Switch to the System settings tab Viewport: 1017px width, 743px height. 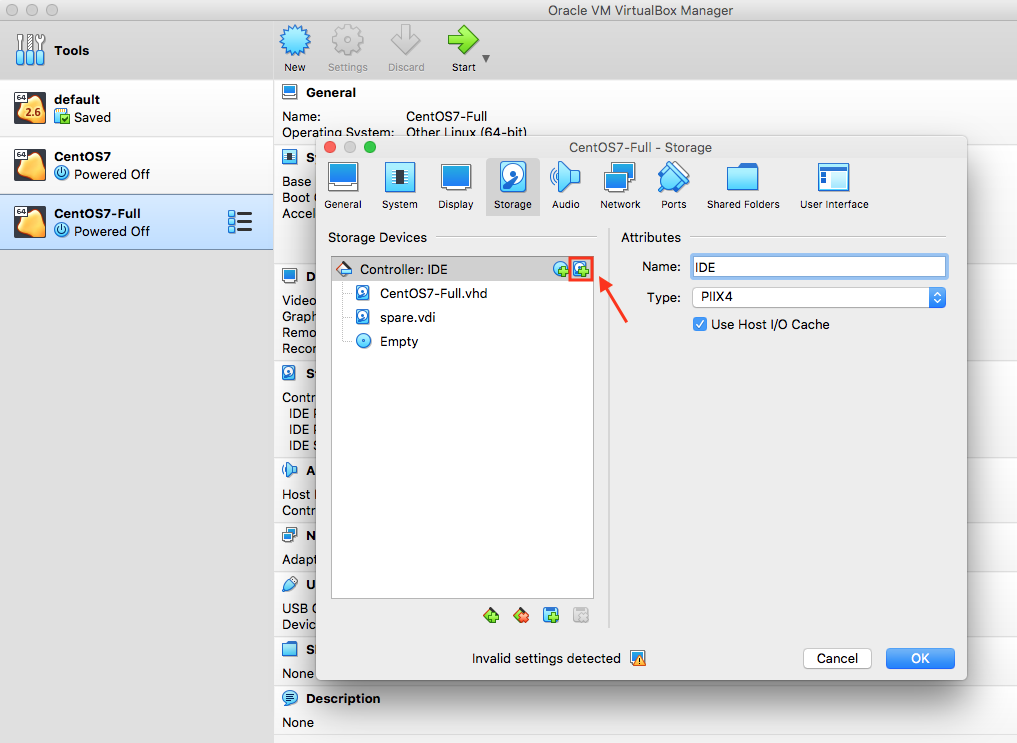tap(400, 186)
